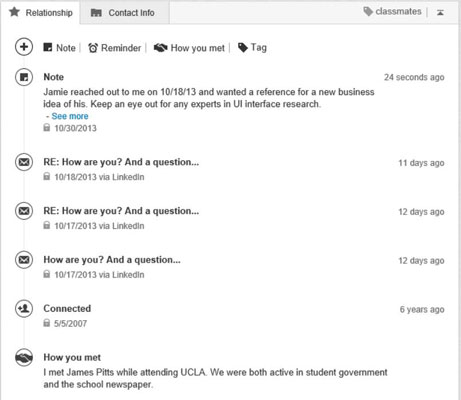Click the How you met description text
461x400 pixels.
215,378
